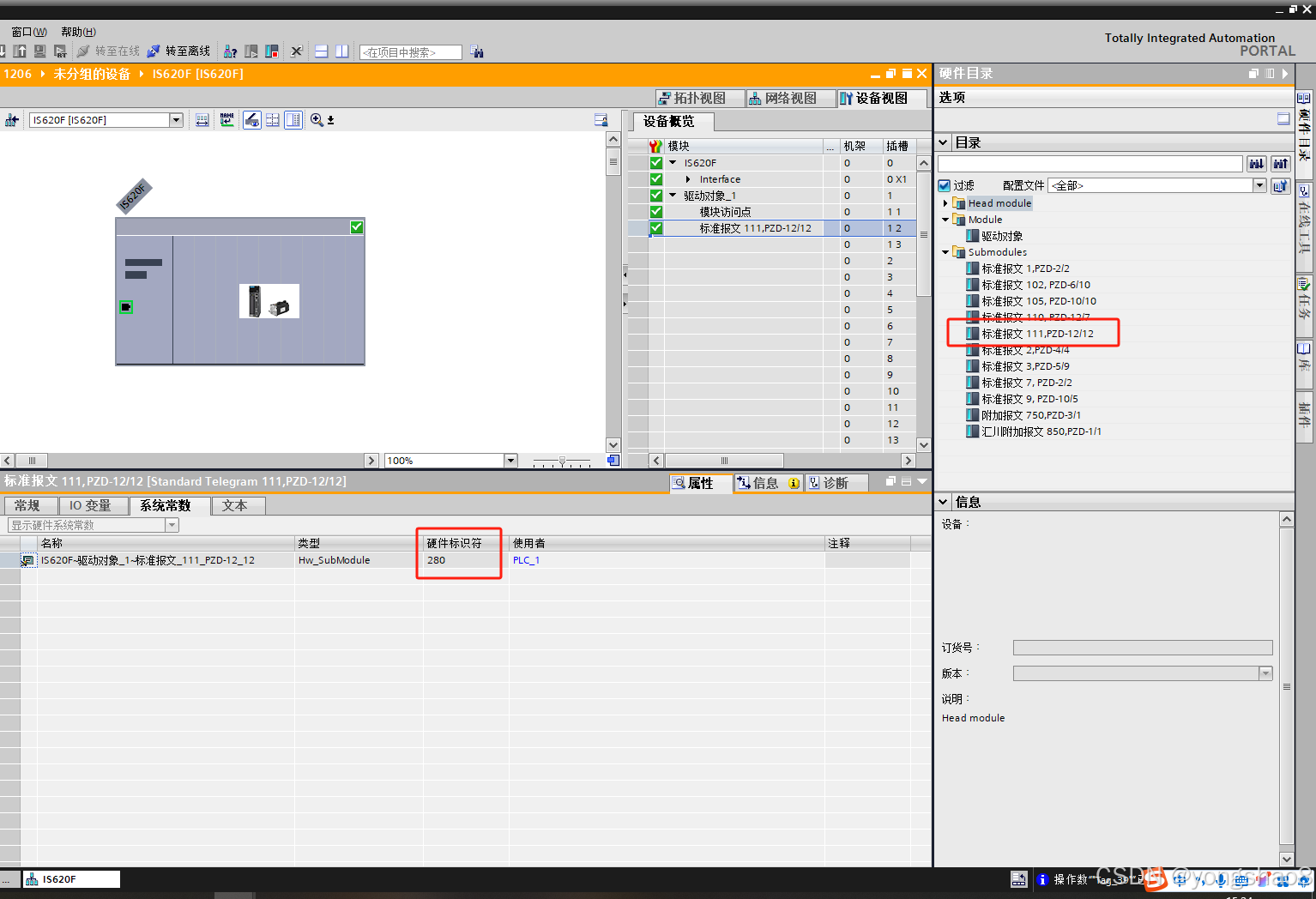Click the greyed go online (转至在线) plug icon
This screenshot has height=899, width=1316.
pos(83,51)
